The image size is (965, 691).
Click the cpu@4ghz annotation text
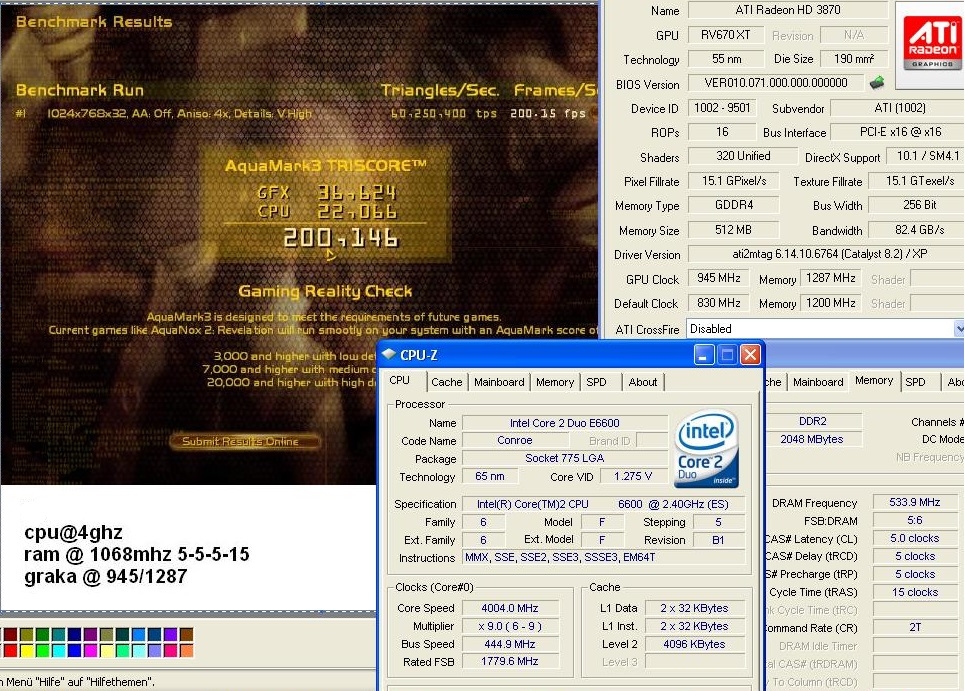pos(73,532)
